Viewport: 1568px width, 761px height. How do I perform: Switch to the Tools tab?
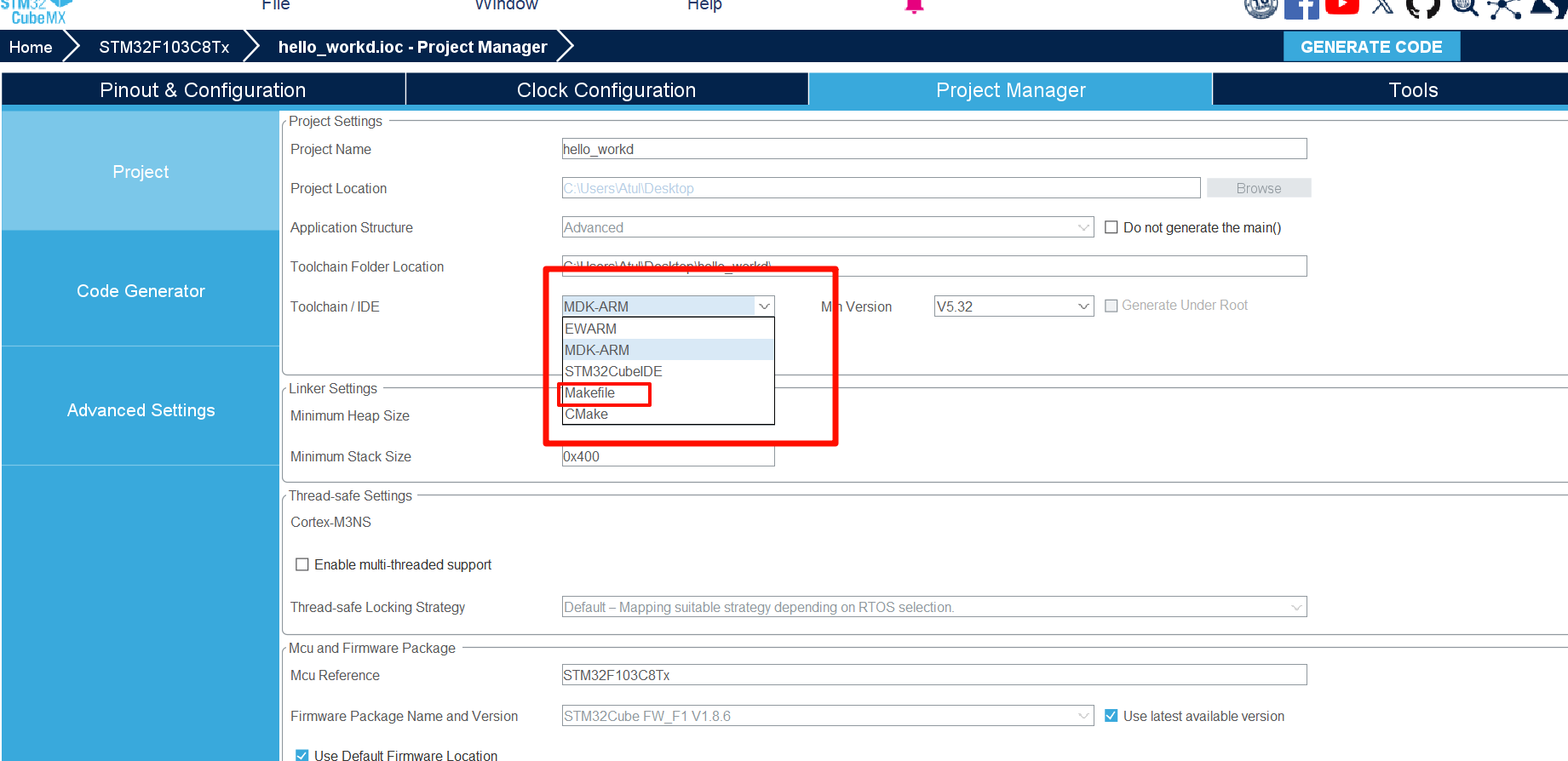click(1390, 90)
